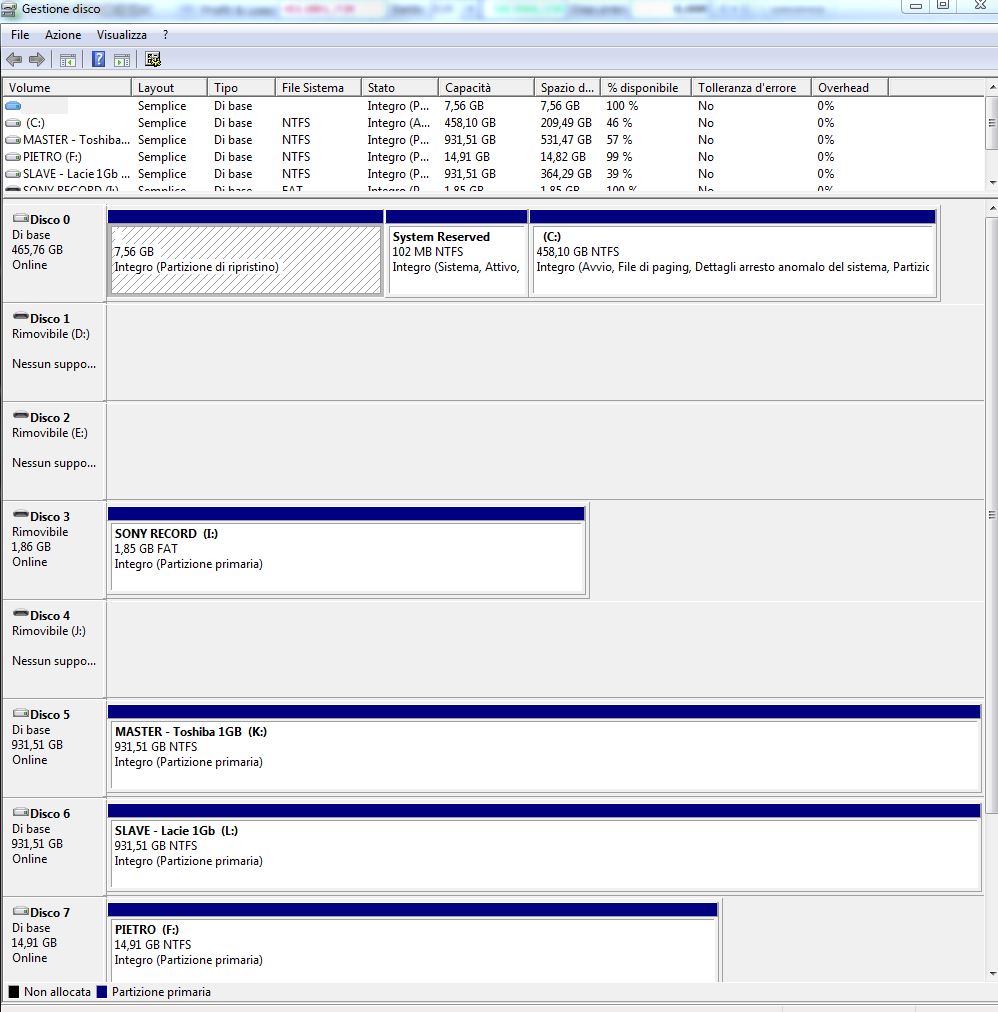Viewport: 998px width, 1012px height.
Task: Click the toolbar icon with yellow gear
Action: (x=153, y=60)
